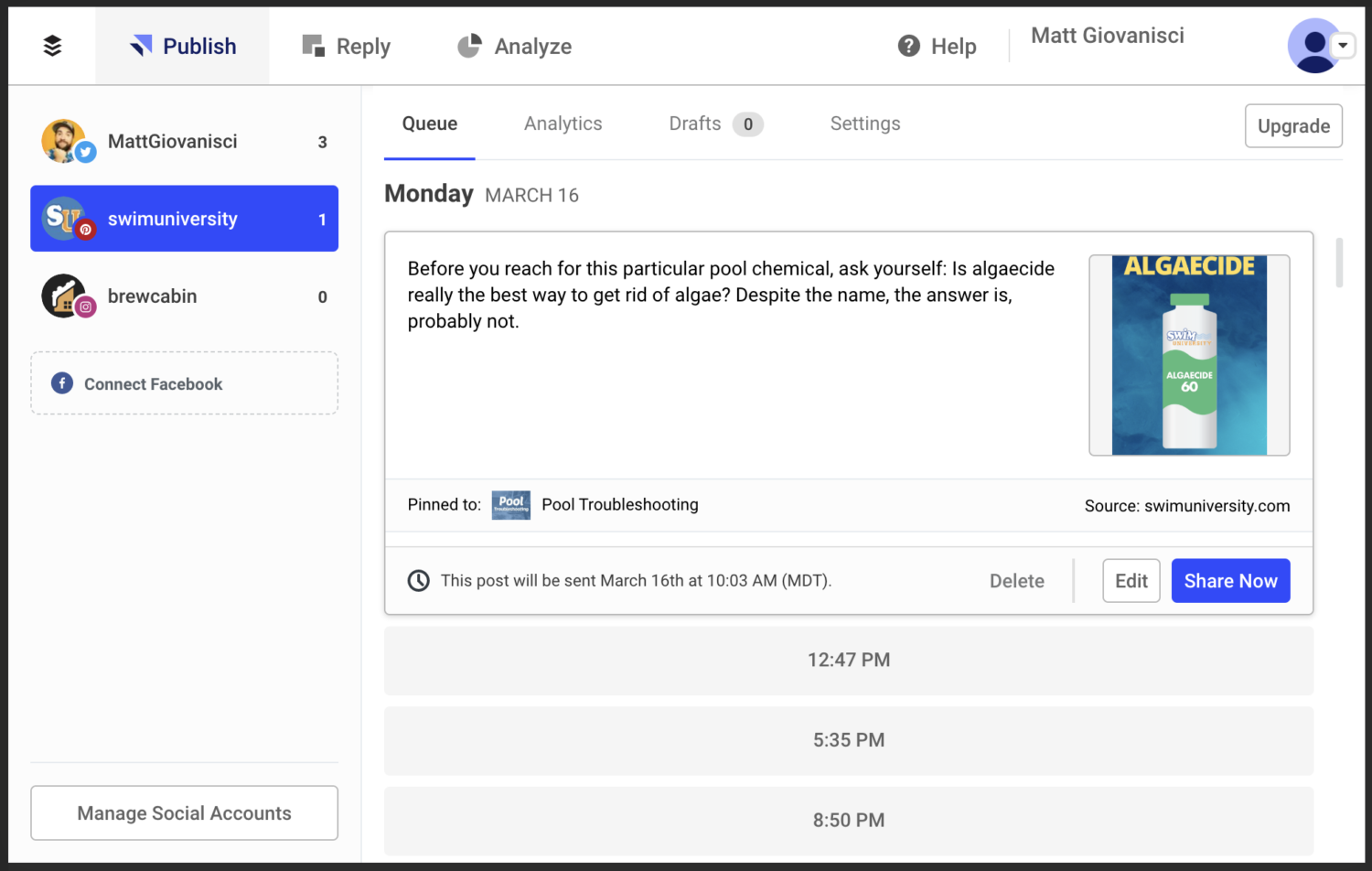
Task: Click the brewcabin profile avatar
Action: point(64,296)
